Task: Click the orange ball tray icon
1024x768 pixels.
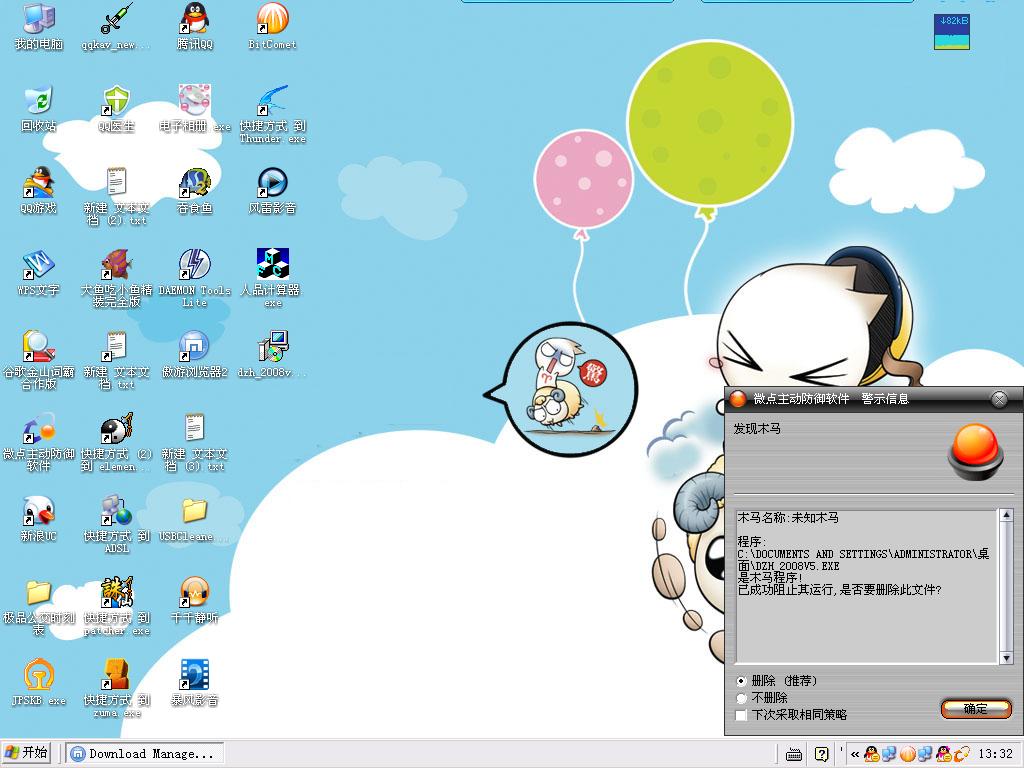Action: (x=907, y=754)
